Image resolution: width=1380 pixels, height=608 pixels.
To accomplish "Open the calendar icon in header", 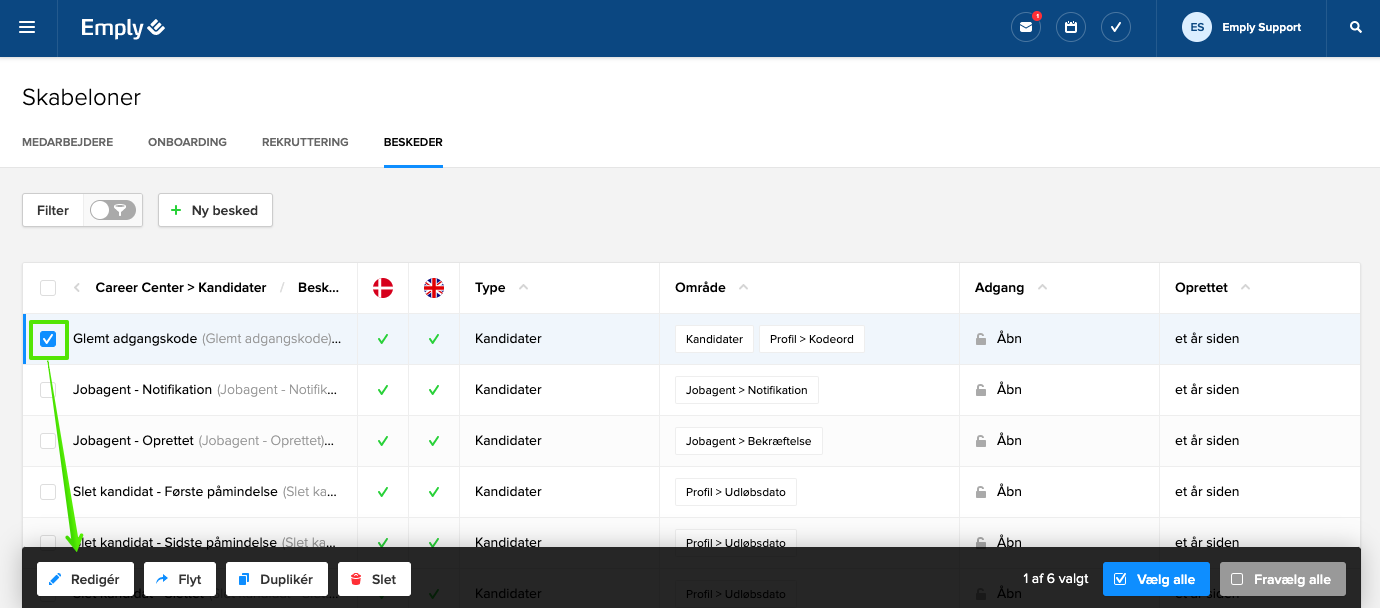I will tap(1070, 28).
